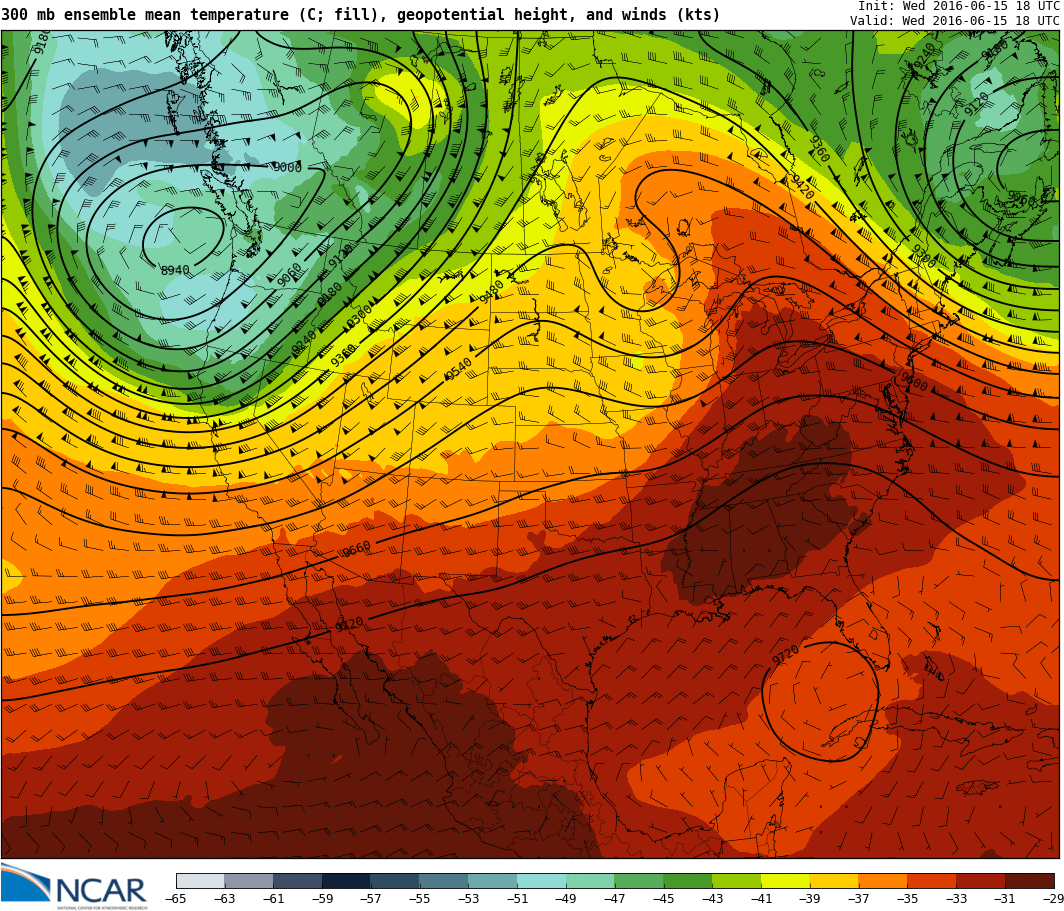1064x911 pixels.
Task: Choose the mint green -49 to -47 swatch
Action: tap(590, 880)
